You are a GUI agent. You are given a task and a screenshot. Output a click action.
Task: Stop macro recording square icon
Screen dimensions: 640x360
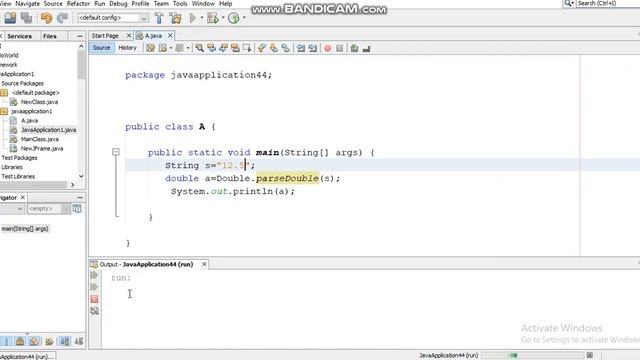pyautogui.click(x=340, y=48)
